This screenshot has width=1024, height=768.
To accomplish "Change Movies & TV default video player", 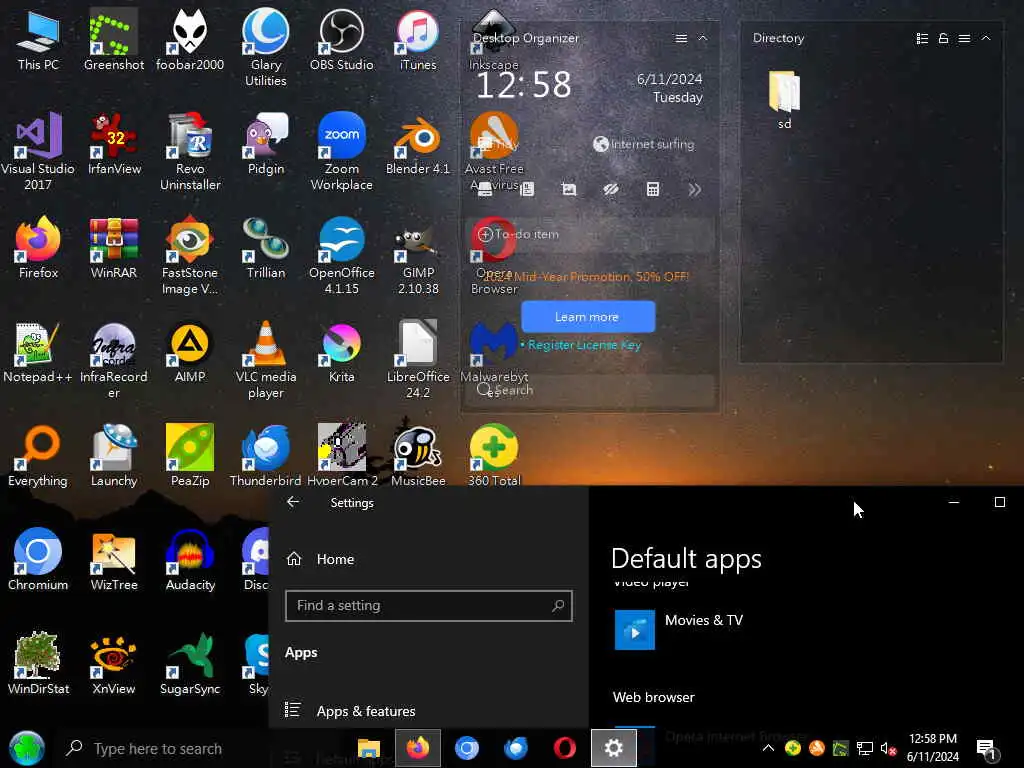I will [679, 630].
